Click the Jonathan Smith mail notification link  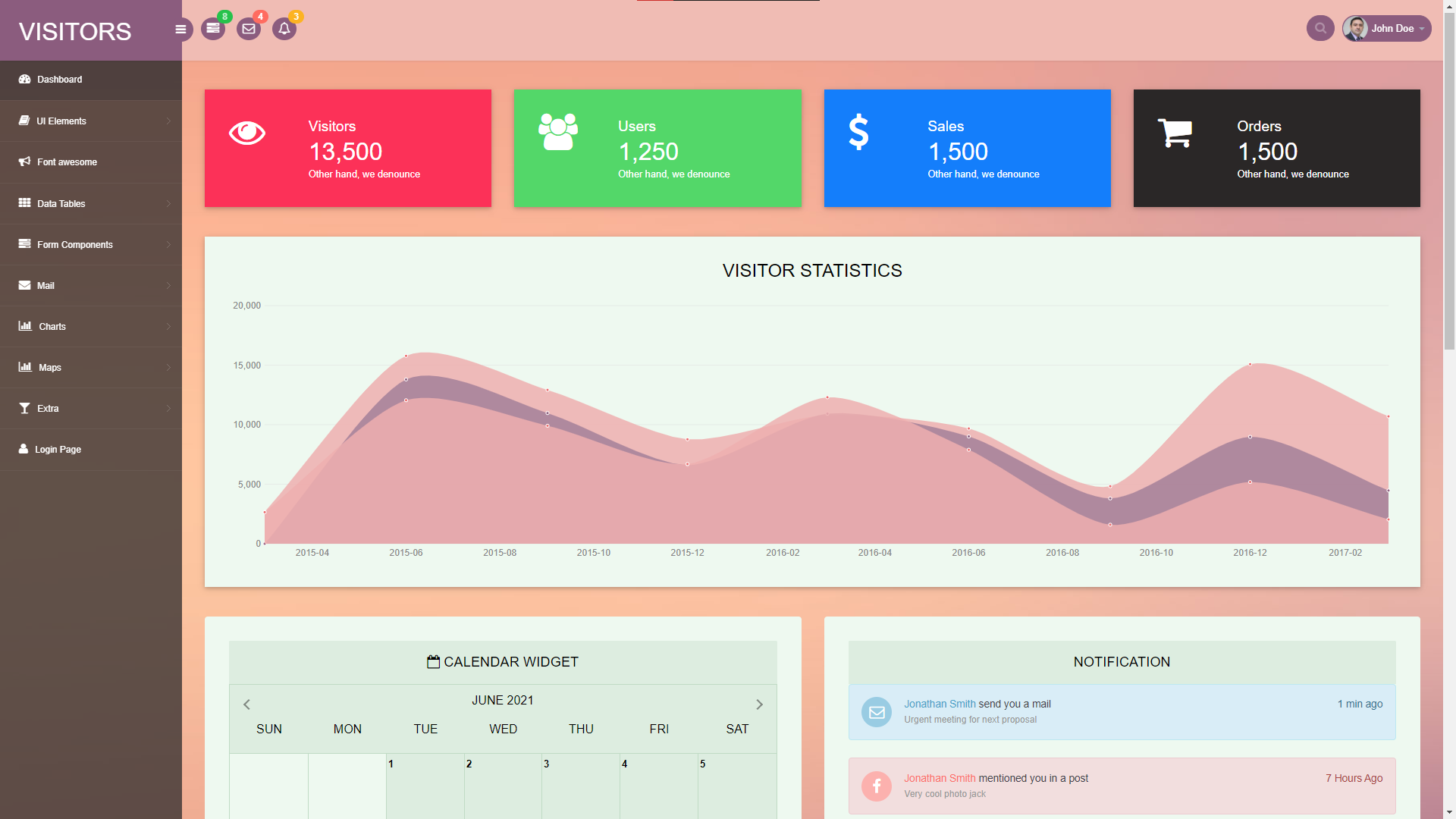(x=940, y=704)
